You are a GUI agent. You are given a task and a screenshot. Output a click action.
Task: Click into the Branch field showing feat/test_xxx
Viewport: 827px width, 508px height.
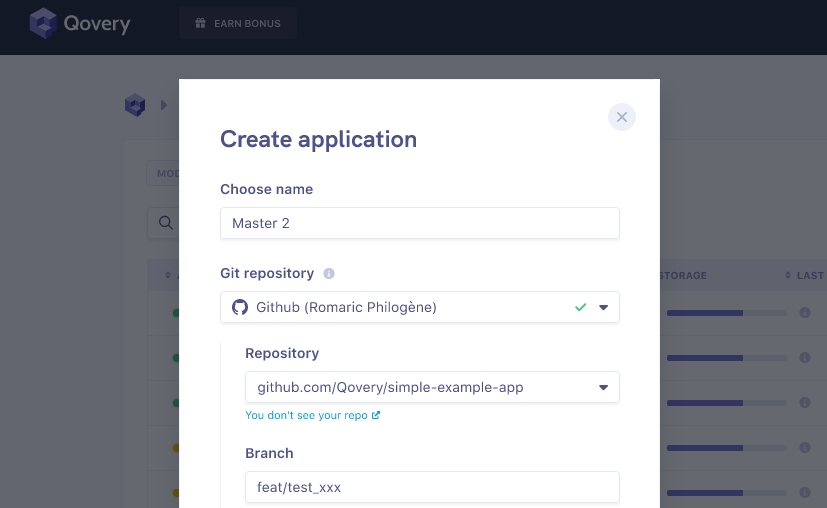431,487
